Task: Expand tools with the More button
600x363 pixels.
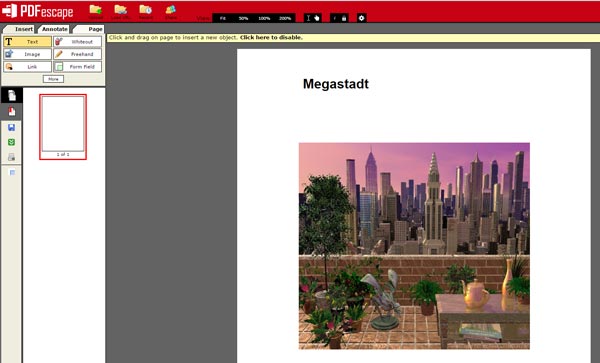Action: click(x=53, y=79)
